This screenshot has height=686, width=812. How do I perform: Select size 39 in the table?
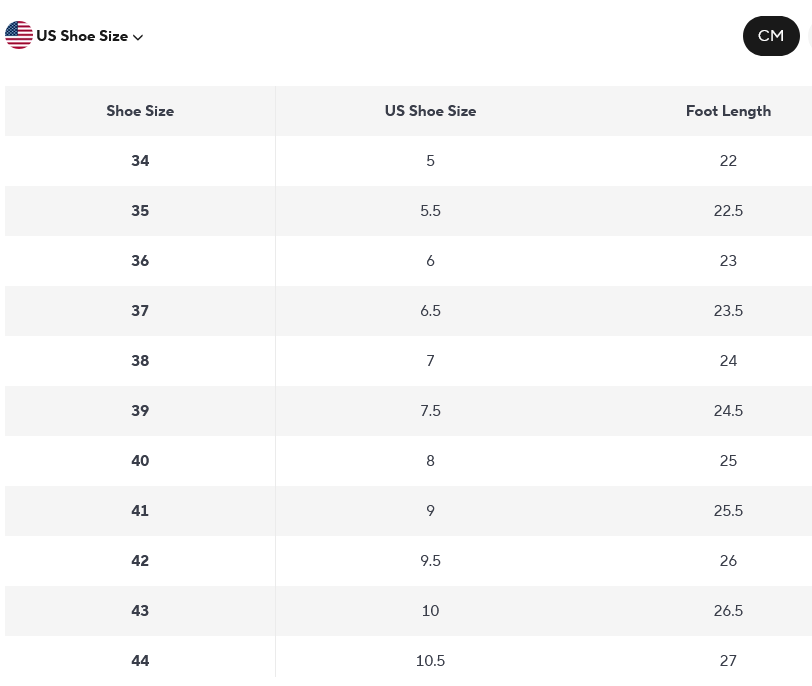coord(140,411)
